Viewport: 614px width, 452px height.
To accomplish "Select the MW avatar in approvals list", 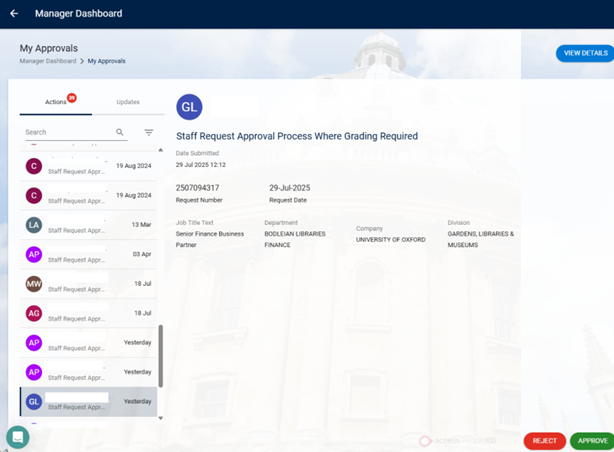I will click(34, 284).
